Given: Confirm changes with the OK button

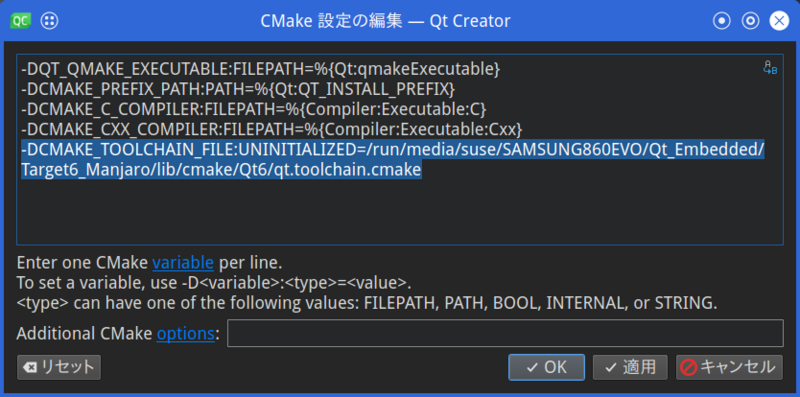Looking at the screenshot, I should click(546, 367).
